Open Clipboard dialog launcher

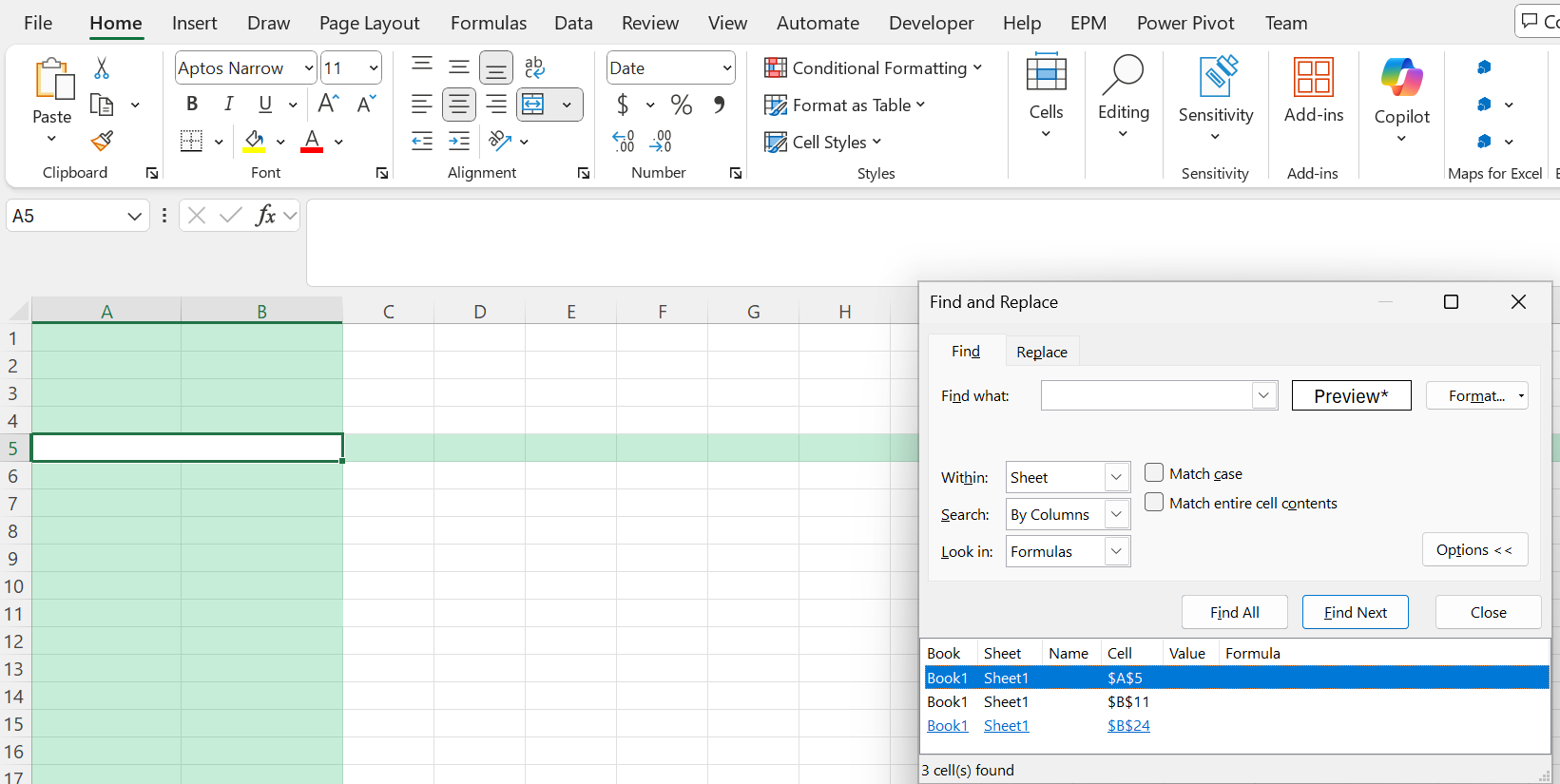(x=152, y=173)
